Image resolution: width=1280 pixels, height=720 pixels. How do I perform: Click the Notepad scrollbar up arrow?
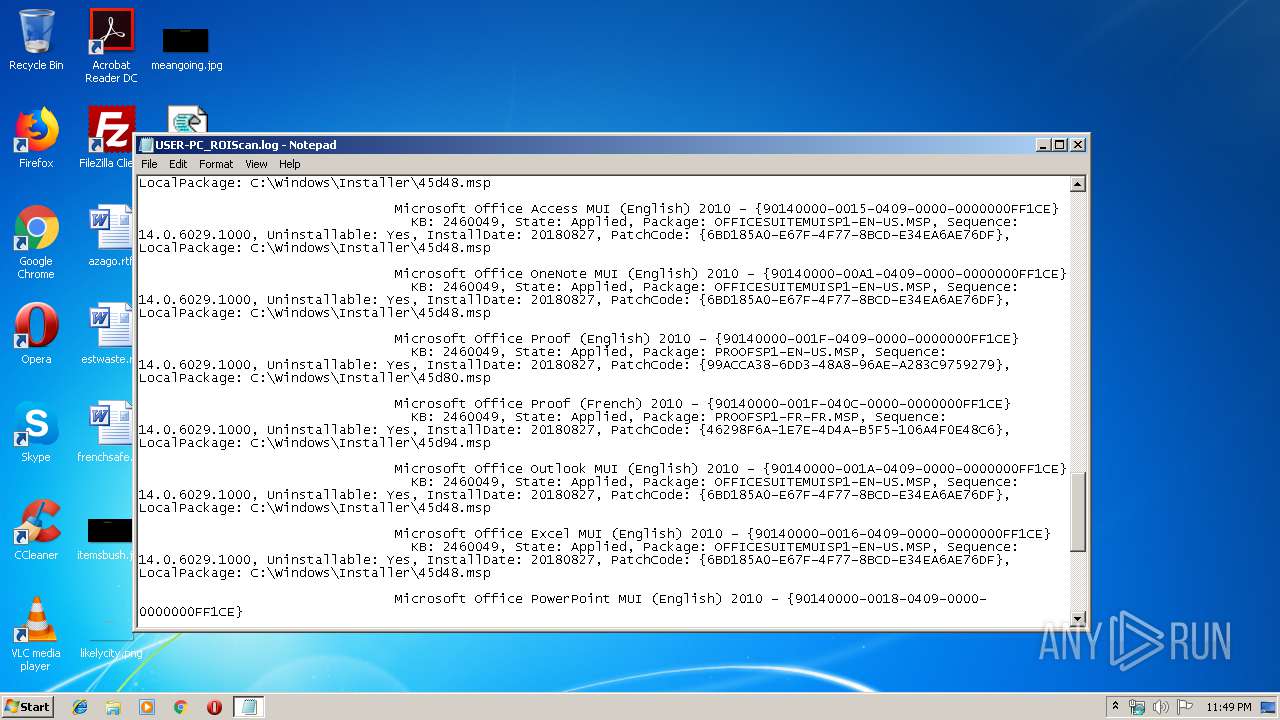pos(1078,184)
